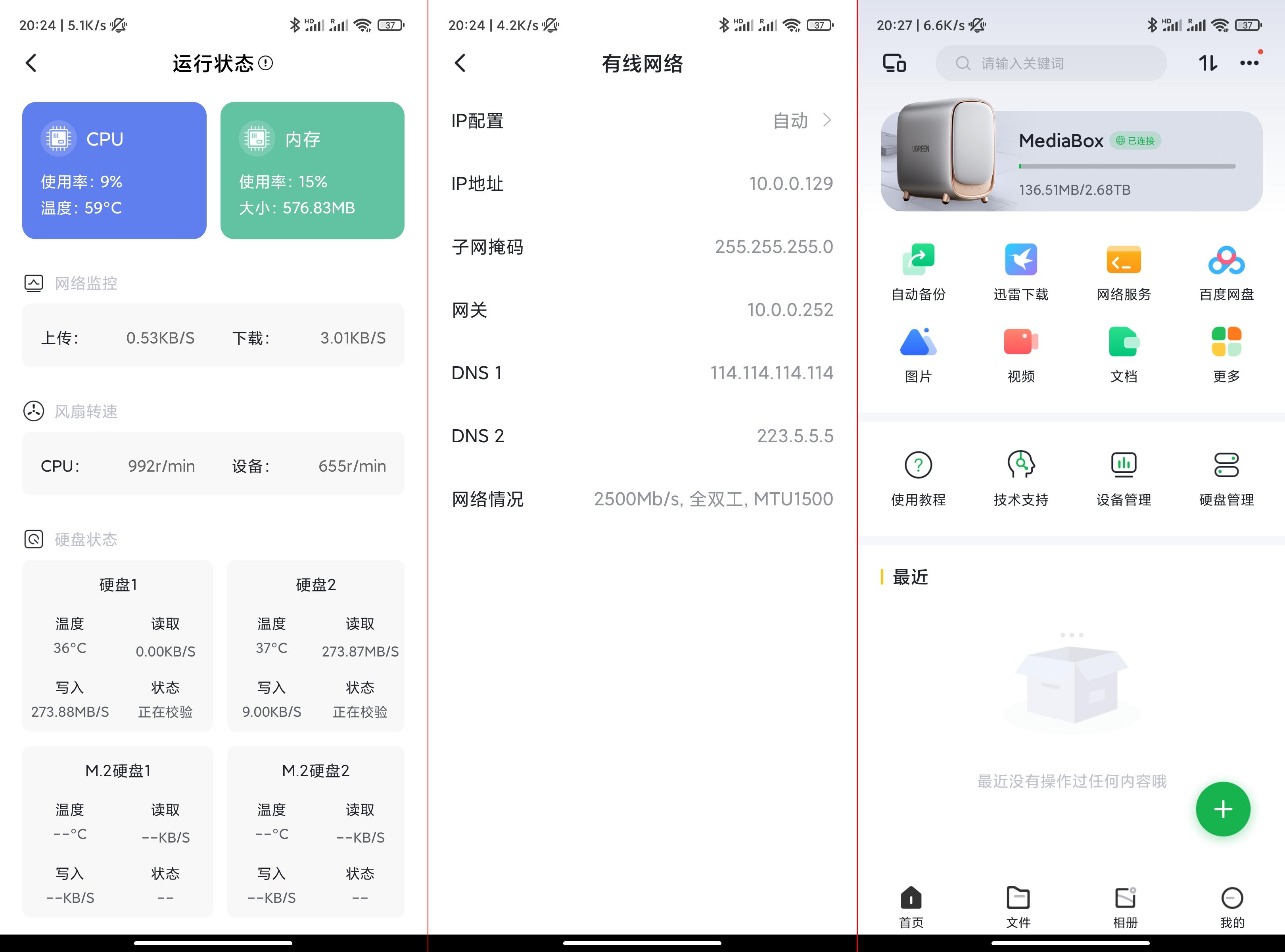Expand the IP配置 automatic setting

click(801, 121)
